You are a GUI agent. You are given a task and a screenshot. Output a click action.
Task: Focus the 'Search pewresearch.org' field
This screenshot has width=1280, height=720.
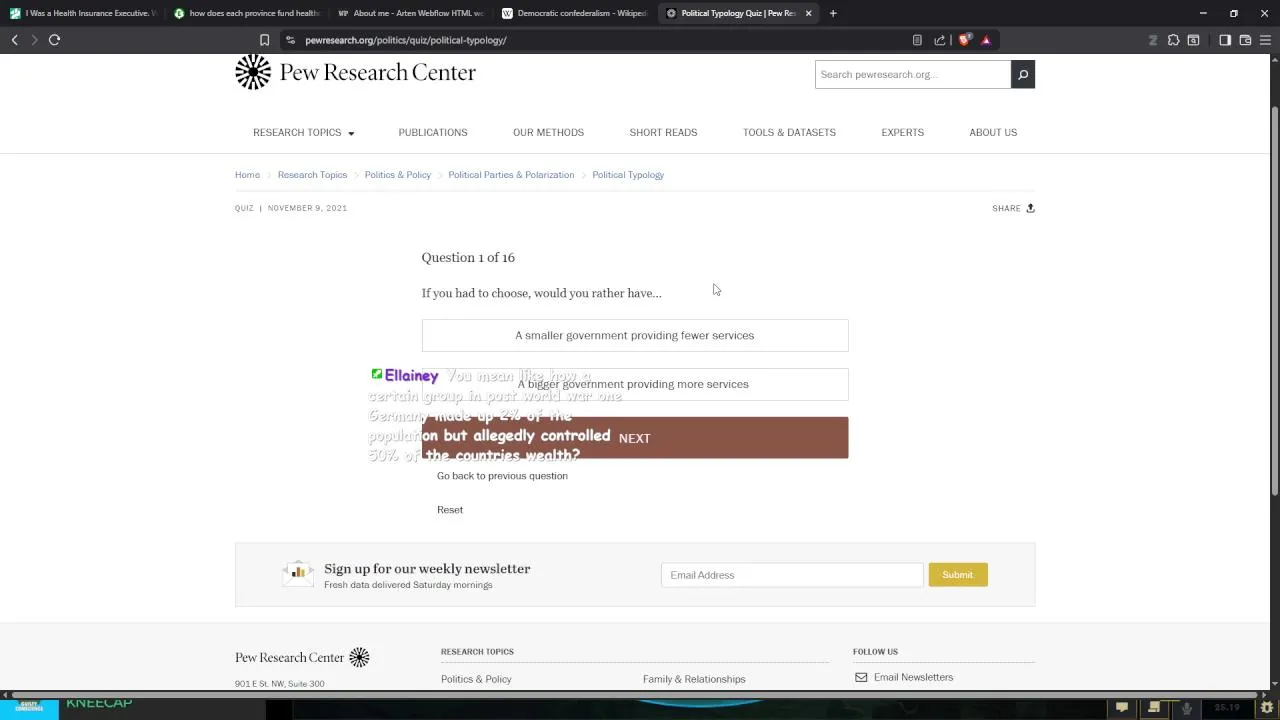coord(913,74)
